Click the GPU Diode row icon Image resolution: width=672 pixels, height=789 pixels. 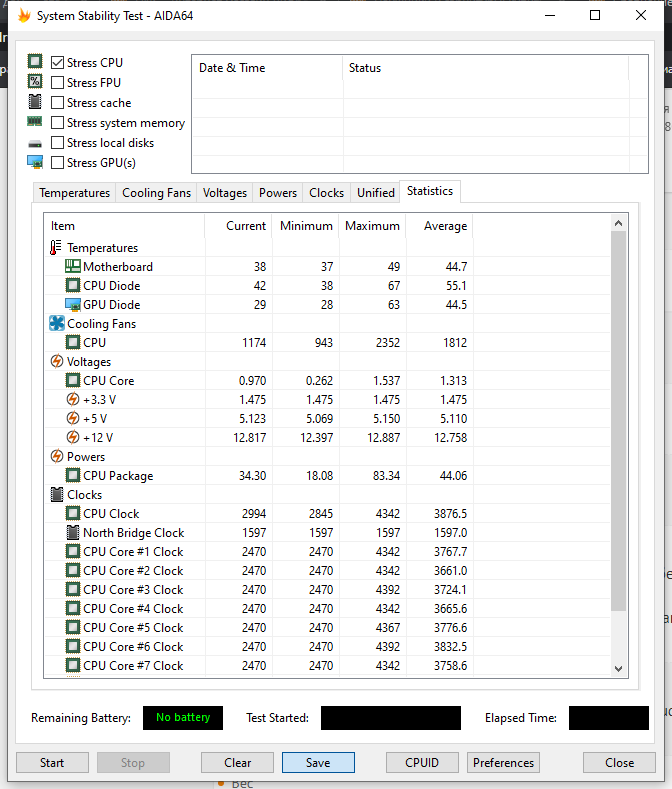click(73, 304)
